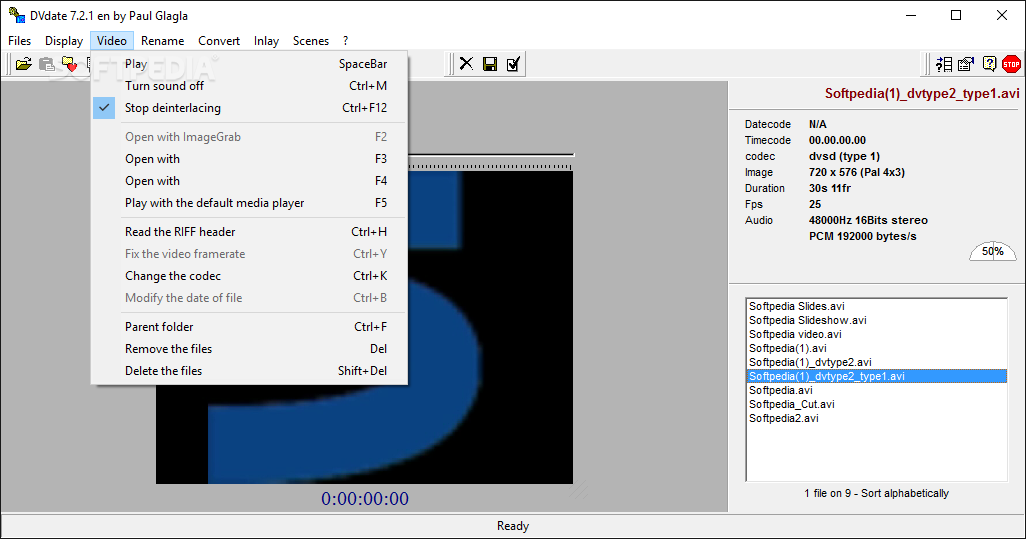The height and width of the screenshot is (539, 1026).
Task: Choose Play from the Video menu
Action: 249,64
